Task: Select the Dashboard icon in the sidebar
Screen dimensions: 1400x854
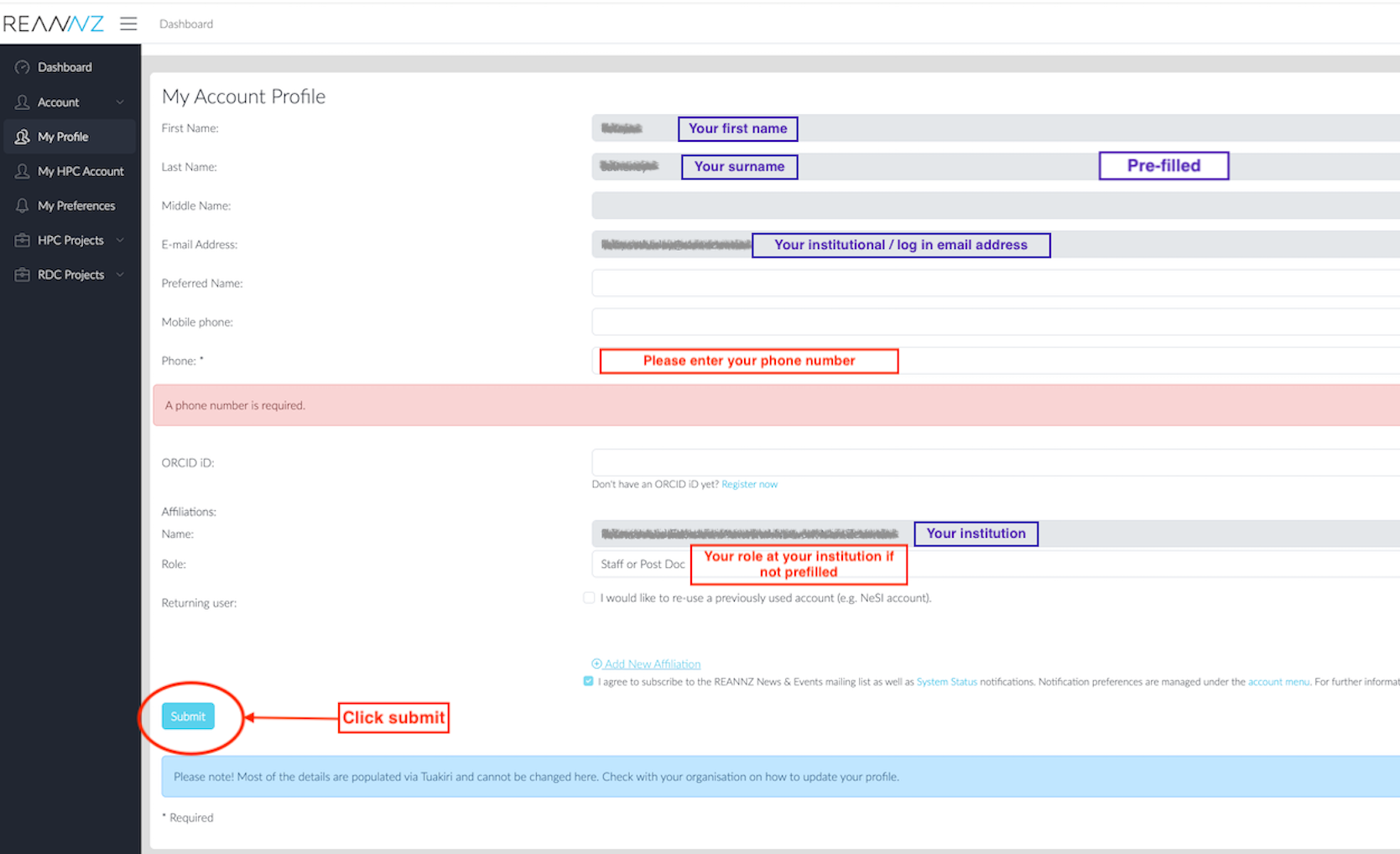Action: (x=22, y=66)
